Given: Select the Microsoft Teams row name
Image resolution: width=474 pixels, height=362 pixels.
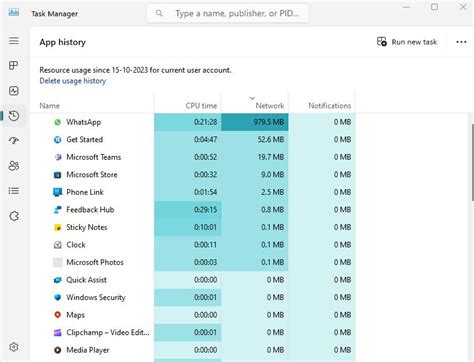Looking at the screenshot, I should [94, 157].
